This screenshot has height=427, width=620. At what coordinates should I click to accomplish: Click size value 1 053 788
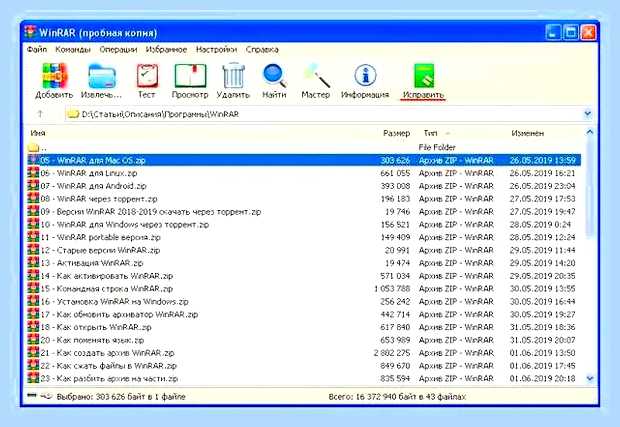click(392, 289)
